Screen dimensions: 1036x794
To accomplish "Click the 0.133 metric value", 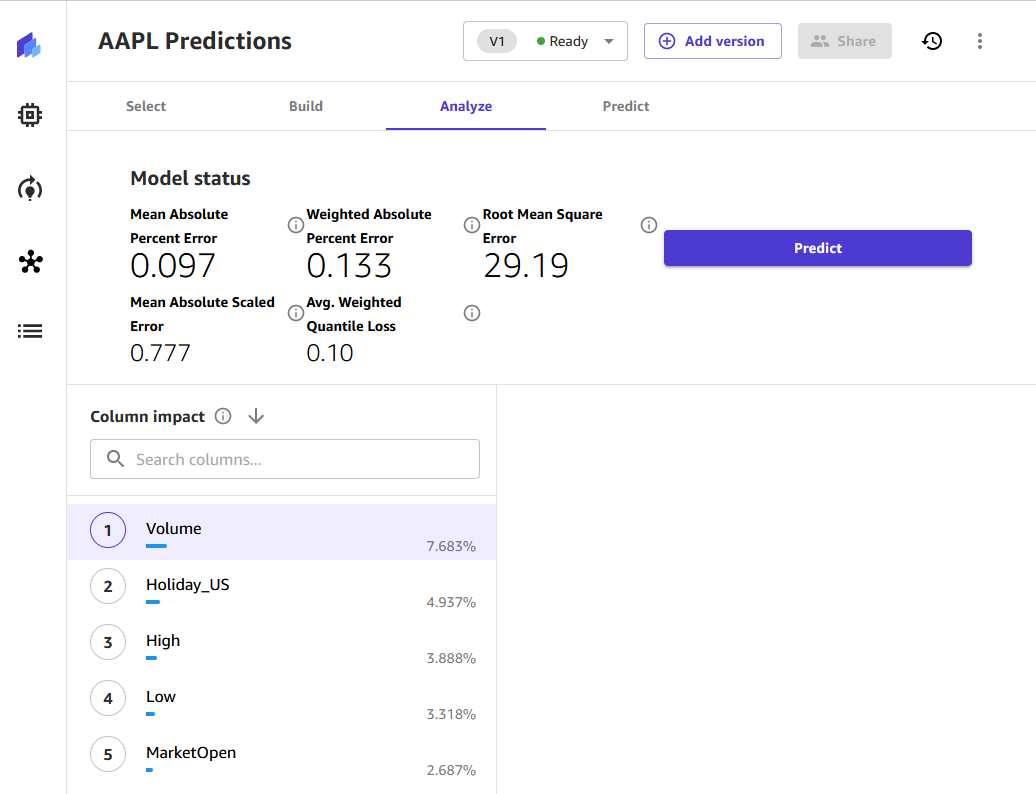I will [349, 266].
